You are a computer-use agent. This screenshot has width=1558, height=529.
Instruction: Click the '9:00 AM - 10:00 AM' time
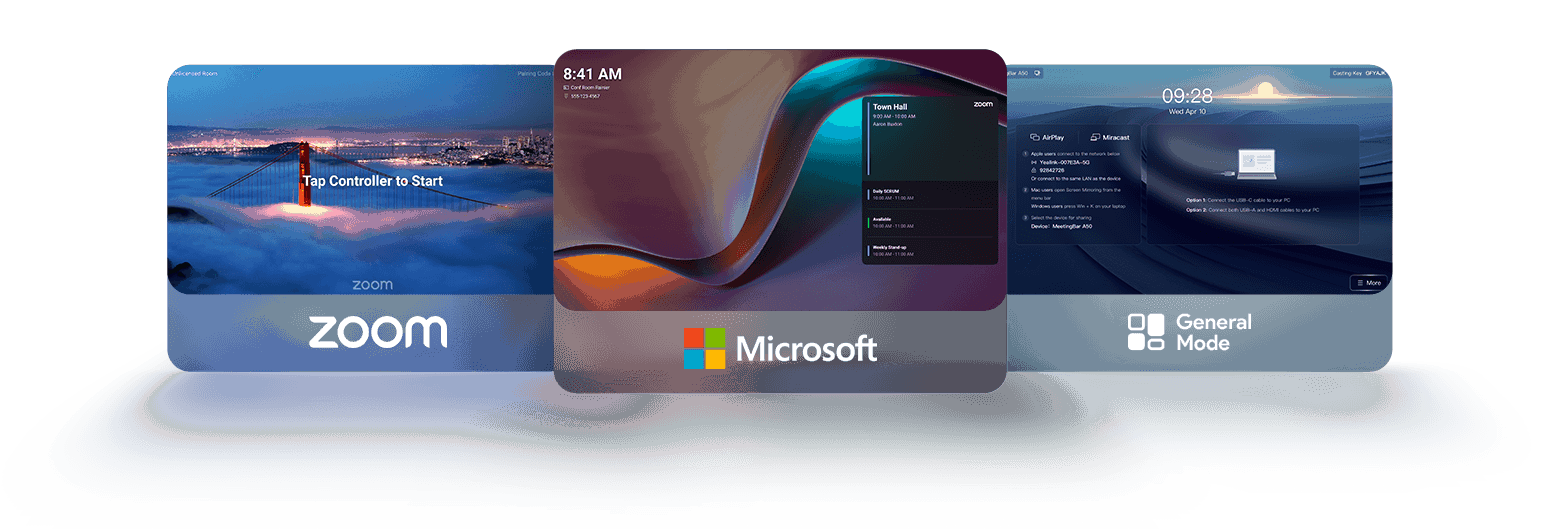click(x=894, y=116)
